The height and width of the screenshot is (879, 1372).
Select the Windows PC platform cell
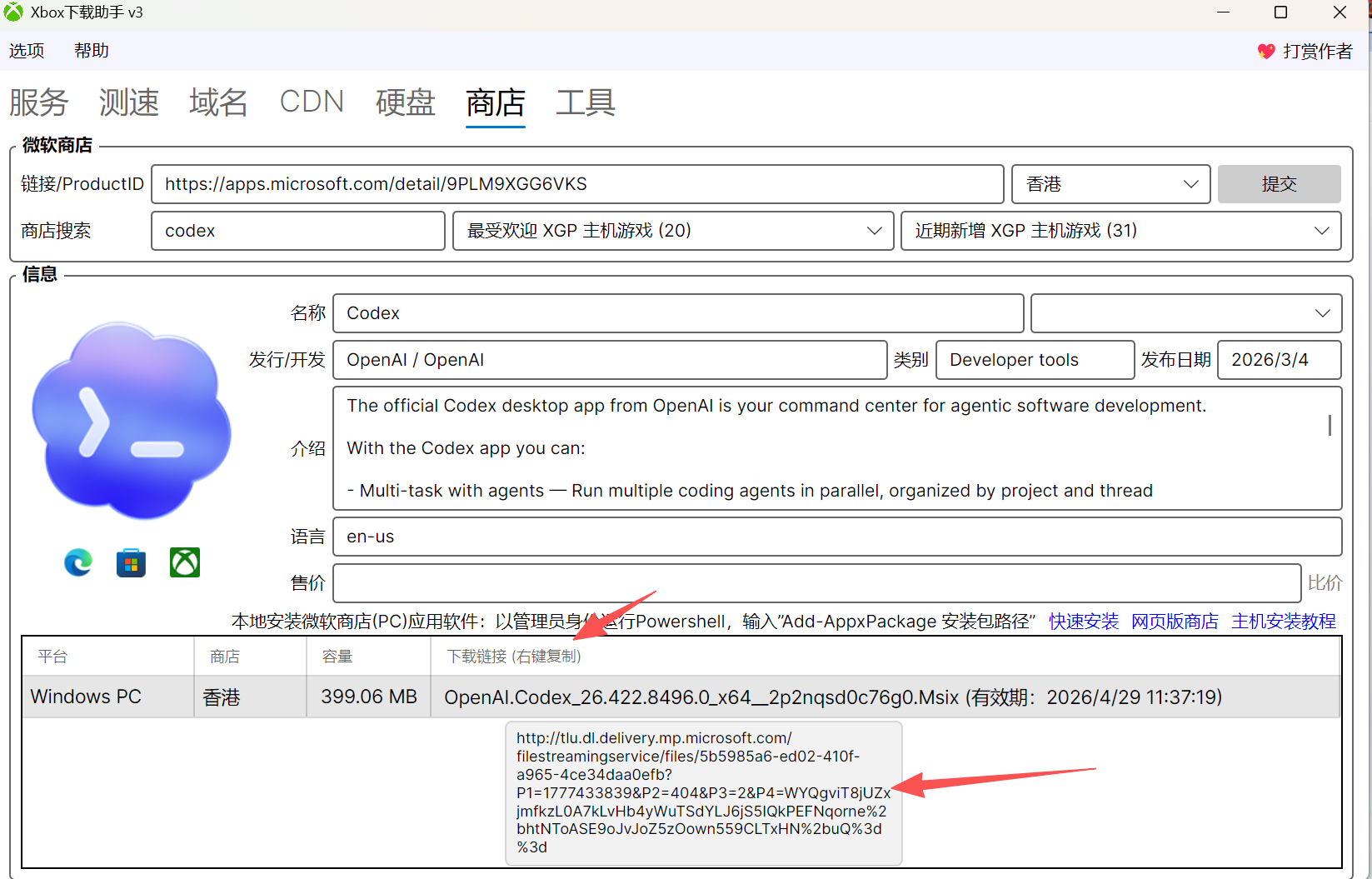[x=108, y=697]
